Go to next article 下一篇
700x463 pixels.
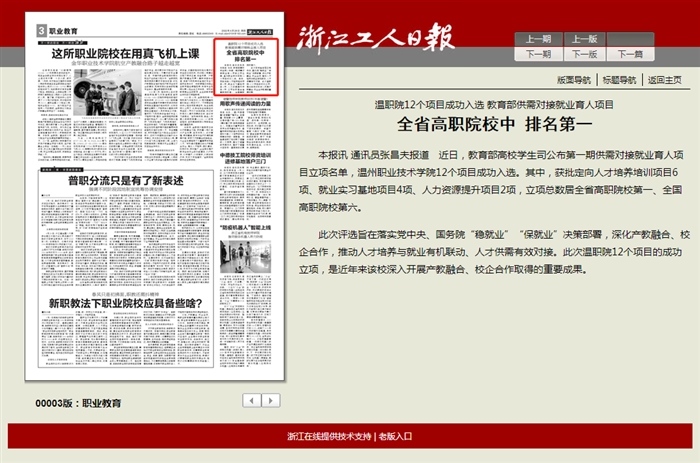(x=630, y=54)
